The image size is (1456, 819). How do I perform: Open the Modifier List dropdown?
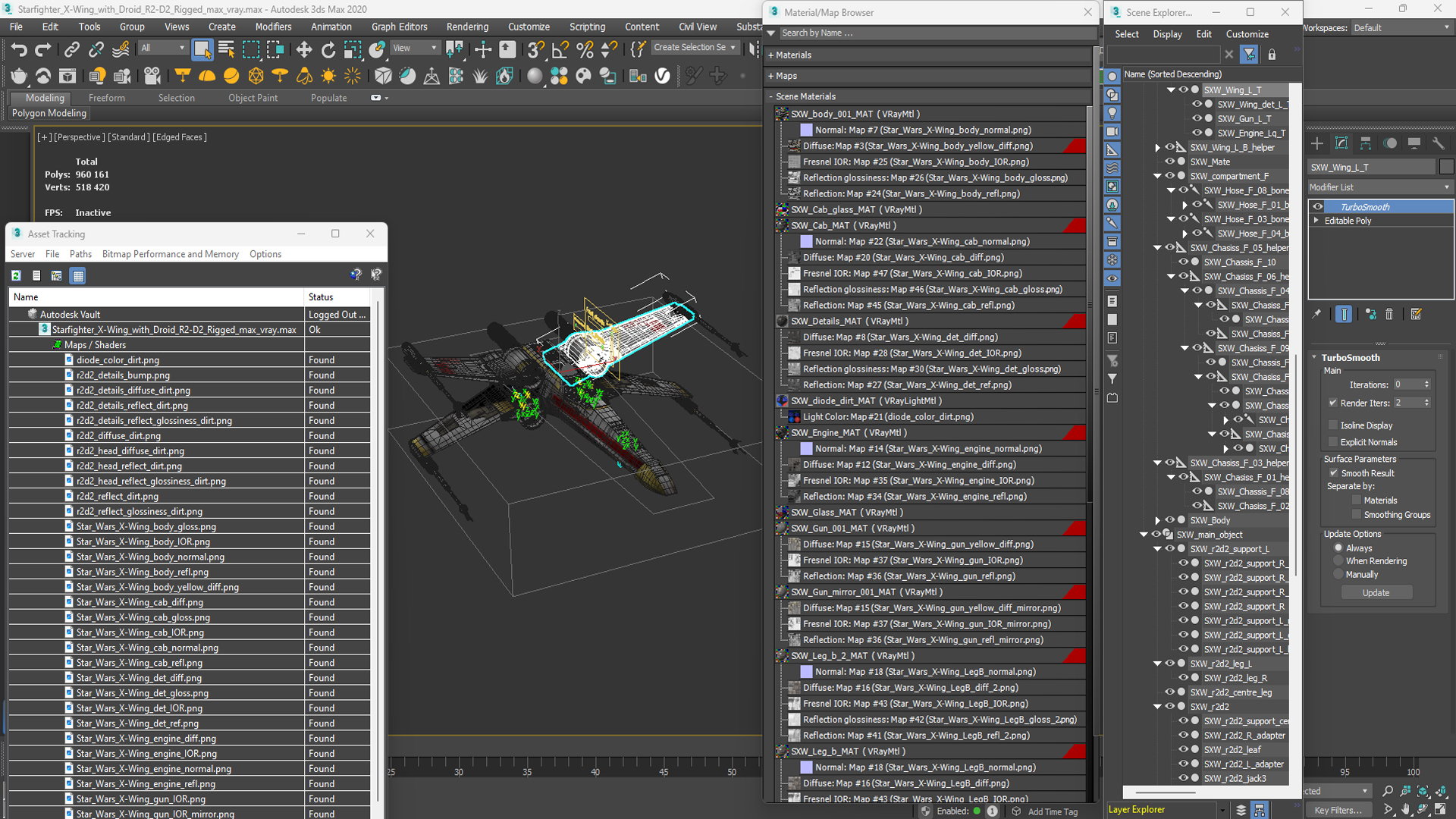pos(1380,187)
